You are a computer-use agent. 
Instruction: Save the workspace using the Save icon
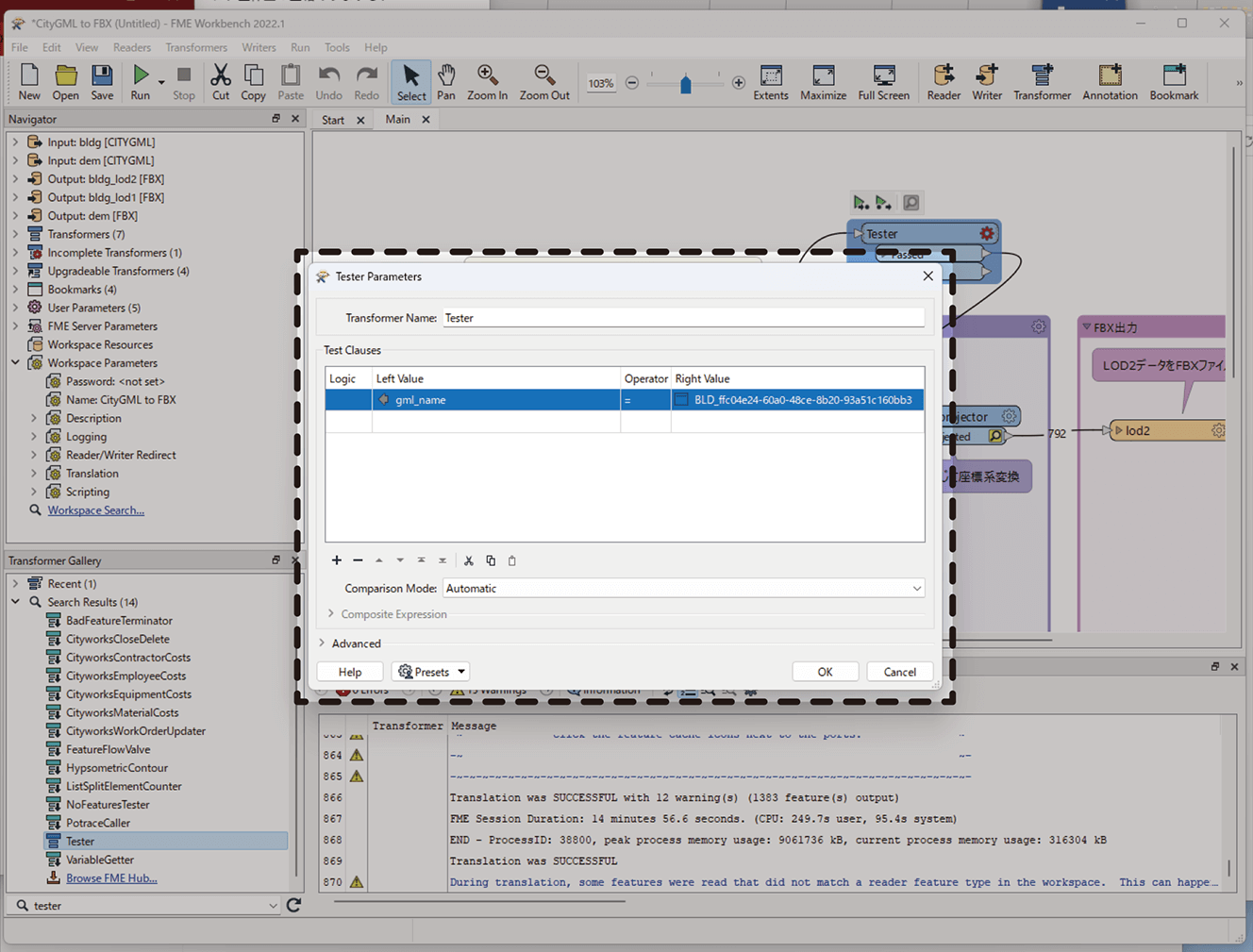point(102,82)
